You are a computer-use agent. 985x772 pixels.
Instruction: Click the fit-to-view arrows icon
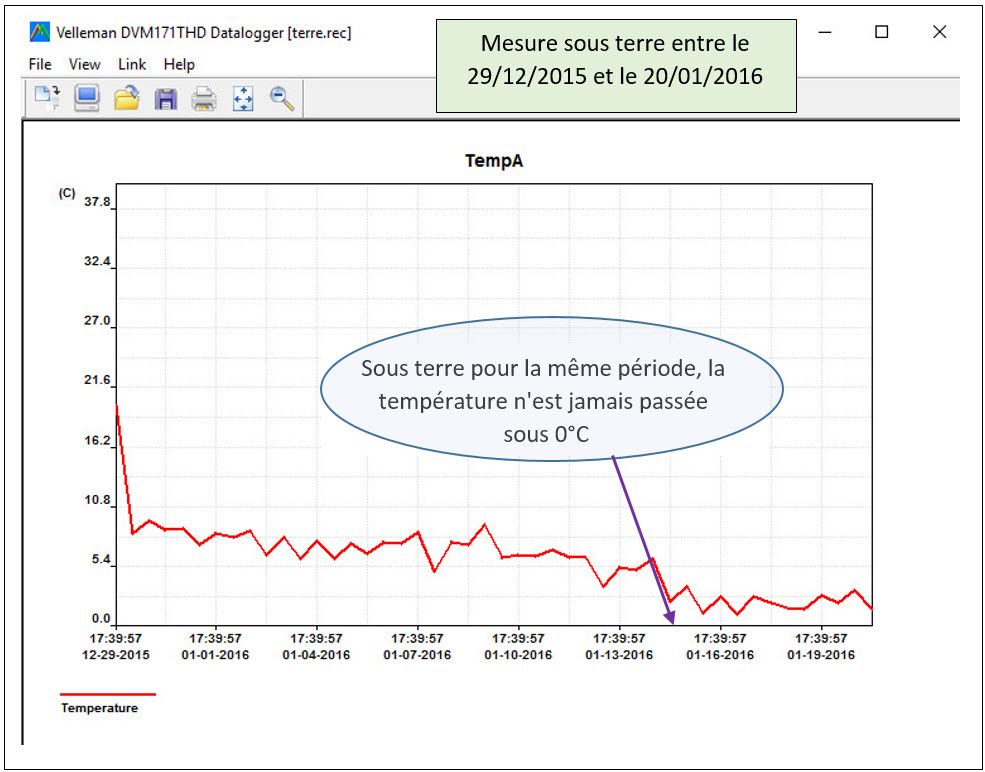point(243,98)
